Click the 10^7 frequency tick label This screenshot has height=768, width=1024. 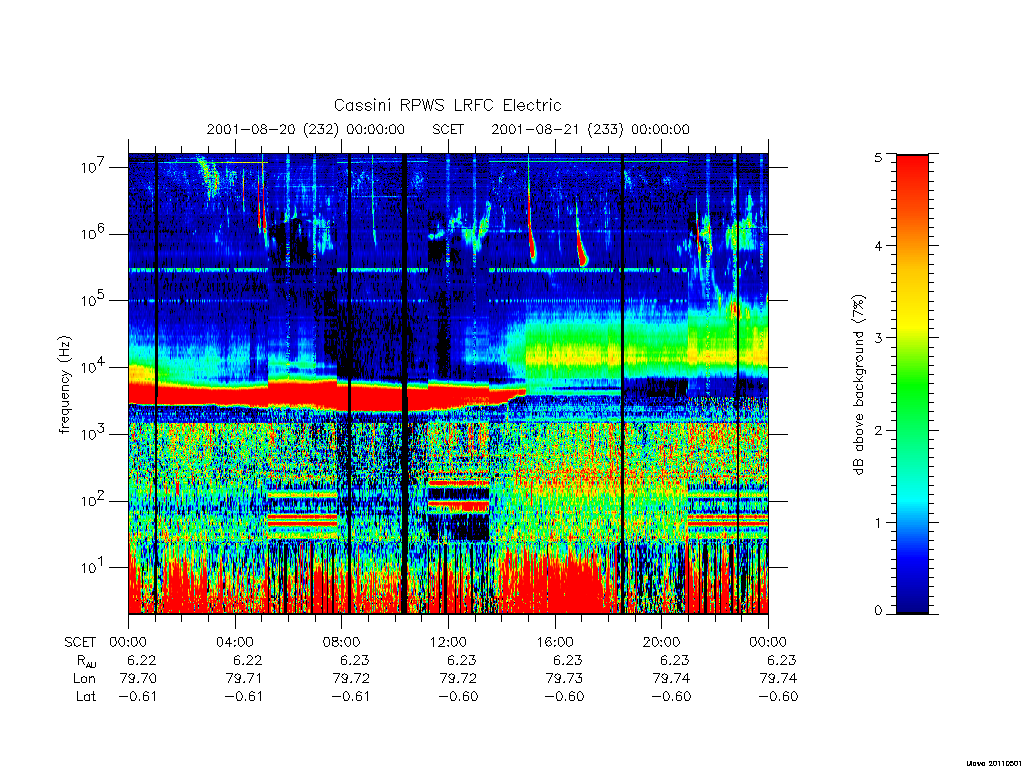[x=94, y=167]
